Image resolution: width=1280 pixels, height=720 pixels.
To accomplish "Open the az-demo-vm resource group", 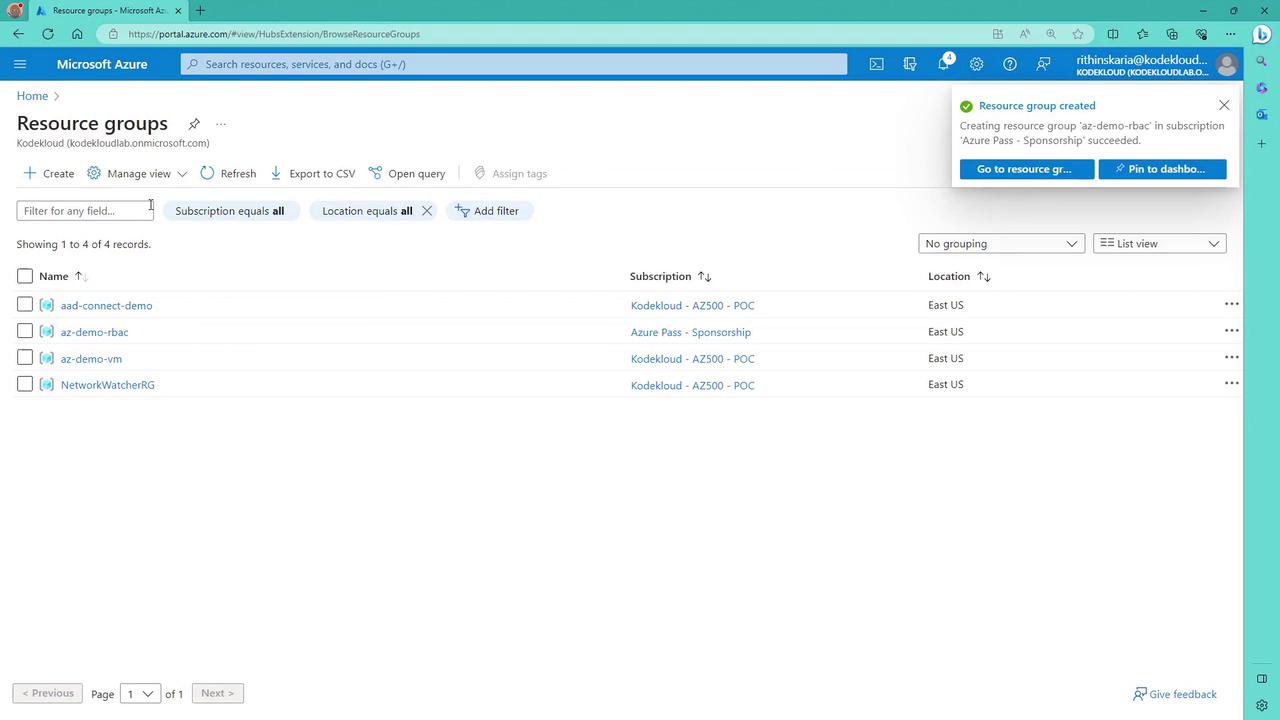I will [91, 358].
